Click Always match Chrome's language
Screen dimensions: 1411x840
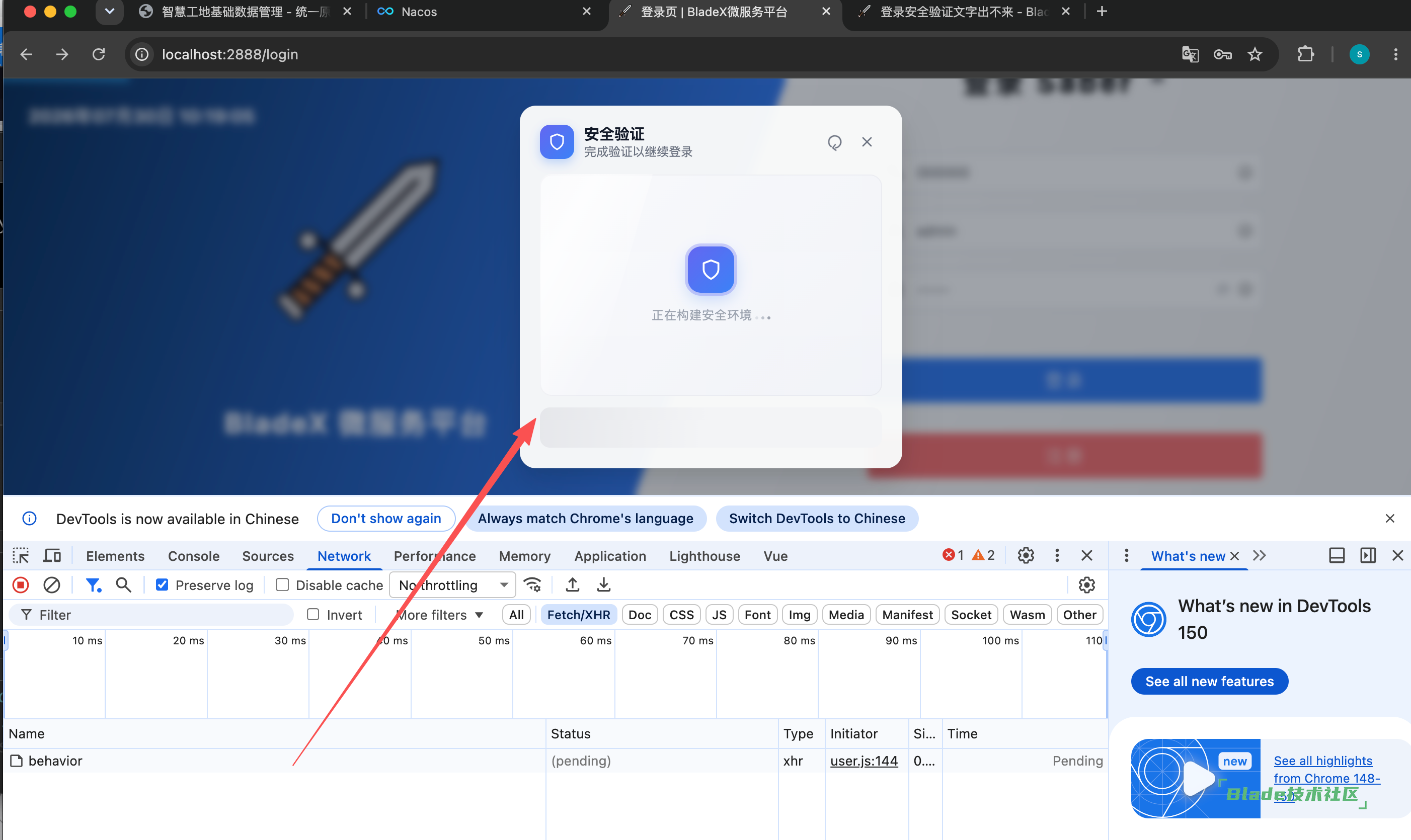coord(585,519)
